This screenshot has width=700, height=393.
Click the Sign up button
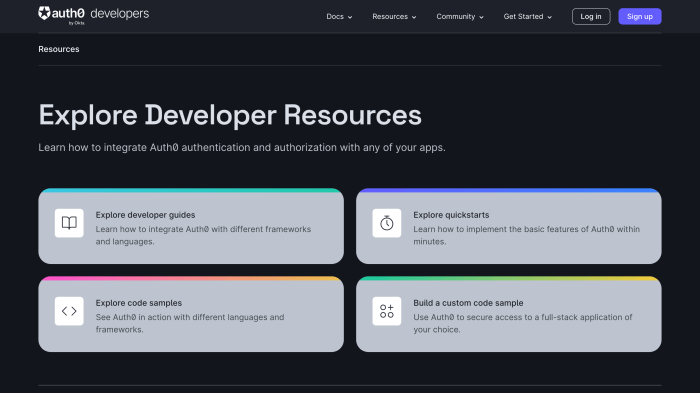pos(640,17)
